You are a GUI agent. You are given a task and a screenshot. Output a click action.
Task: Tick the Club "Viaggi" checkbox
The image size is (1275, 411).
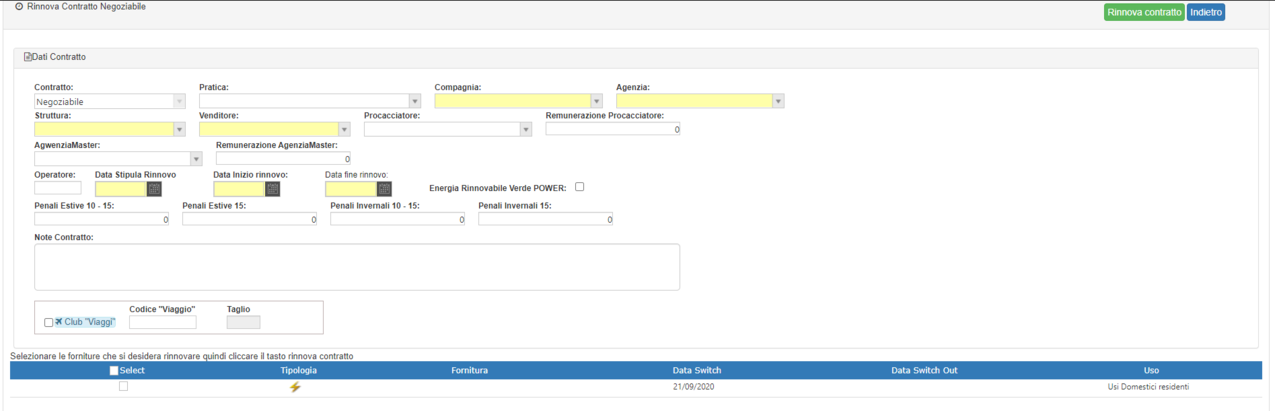tap(49, 323)
